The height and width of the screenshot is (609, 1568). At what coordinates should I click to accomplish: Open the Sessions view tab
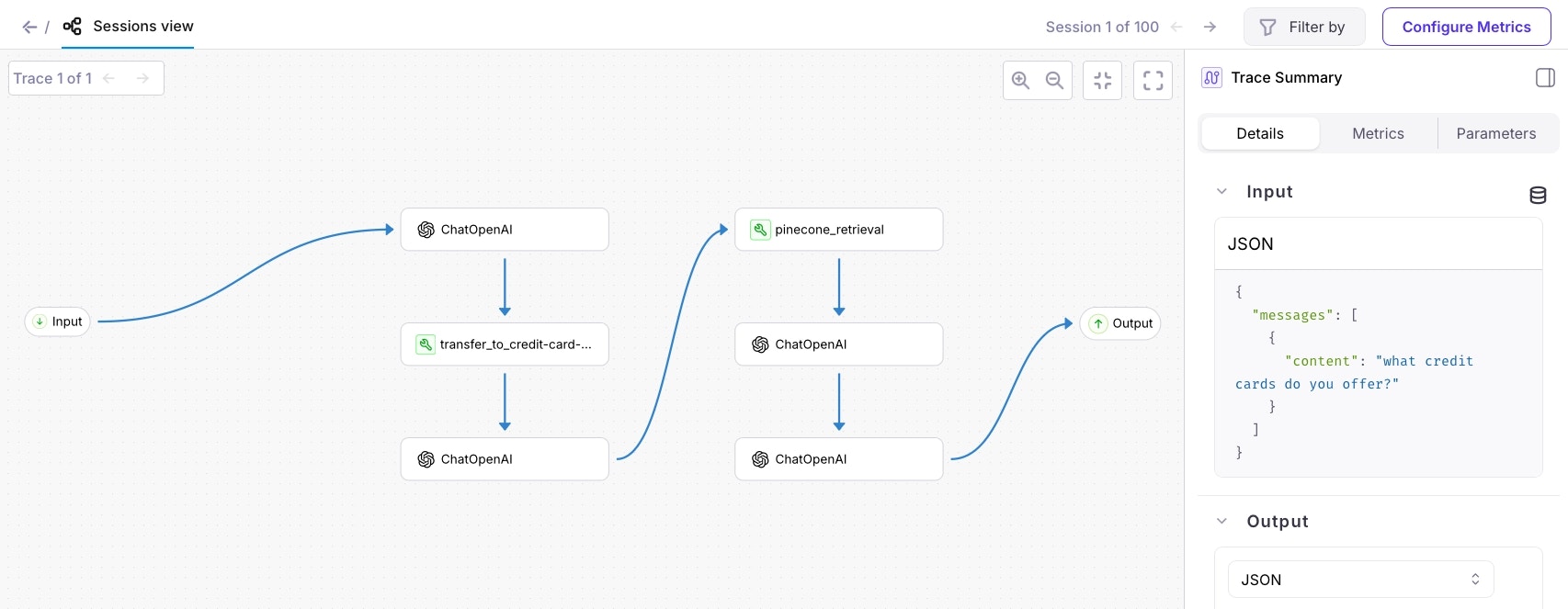[128, 27]
